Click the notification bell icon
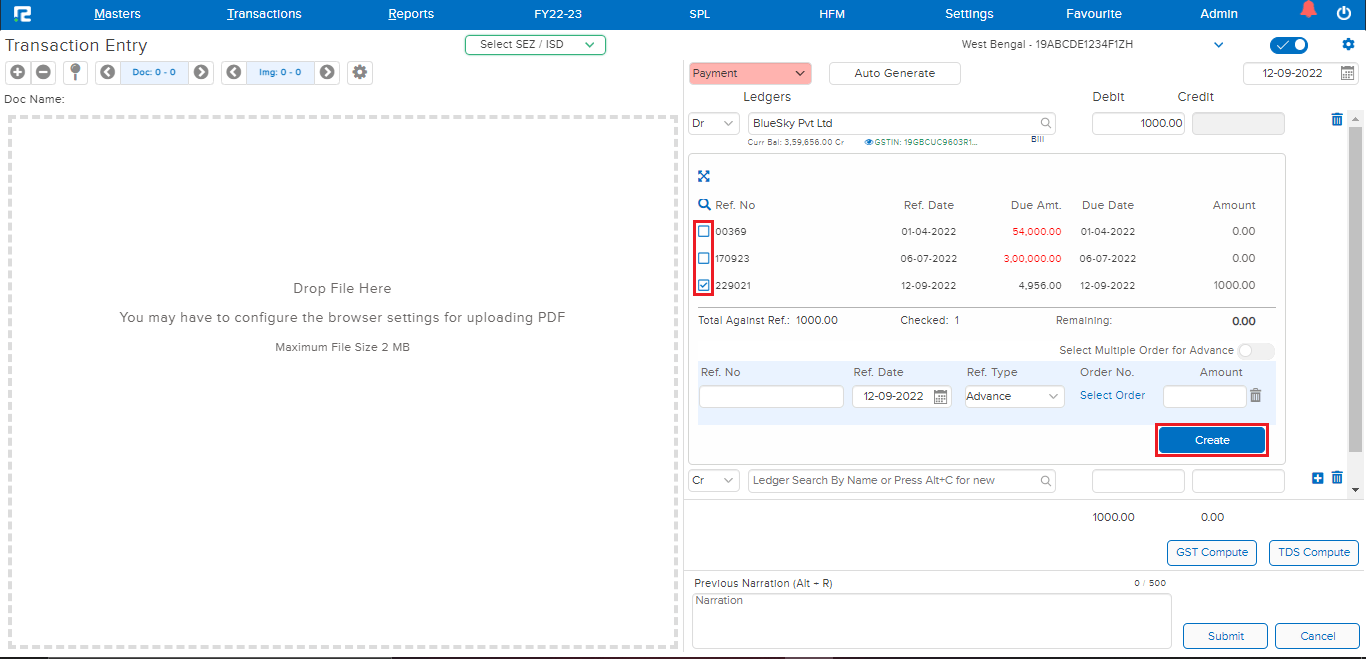The width and height of the screenshot is (1366, 659). pos(1309,12)
